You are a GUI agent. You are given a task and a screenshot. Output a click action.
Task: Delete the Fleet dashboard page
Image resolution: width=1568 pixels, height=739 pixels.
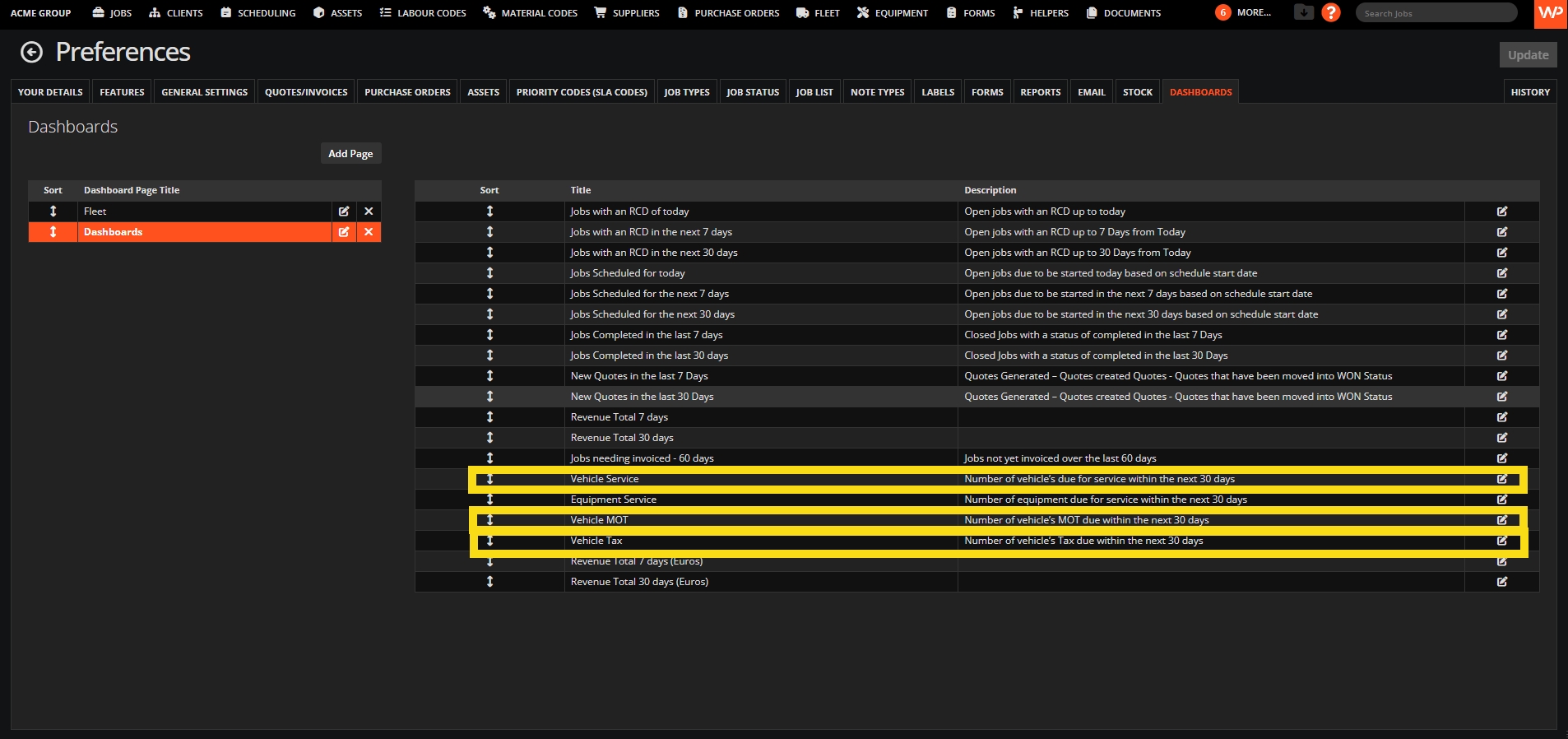(x=369, y=211)
